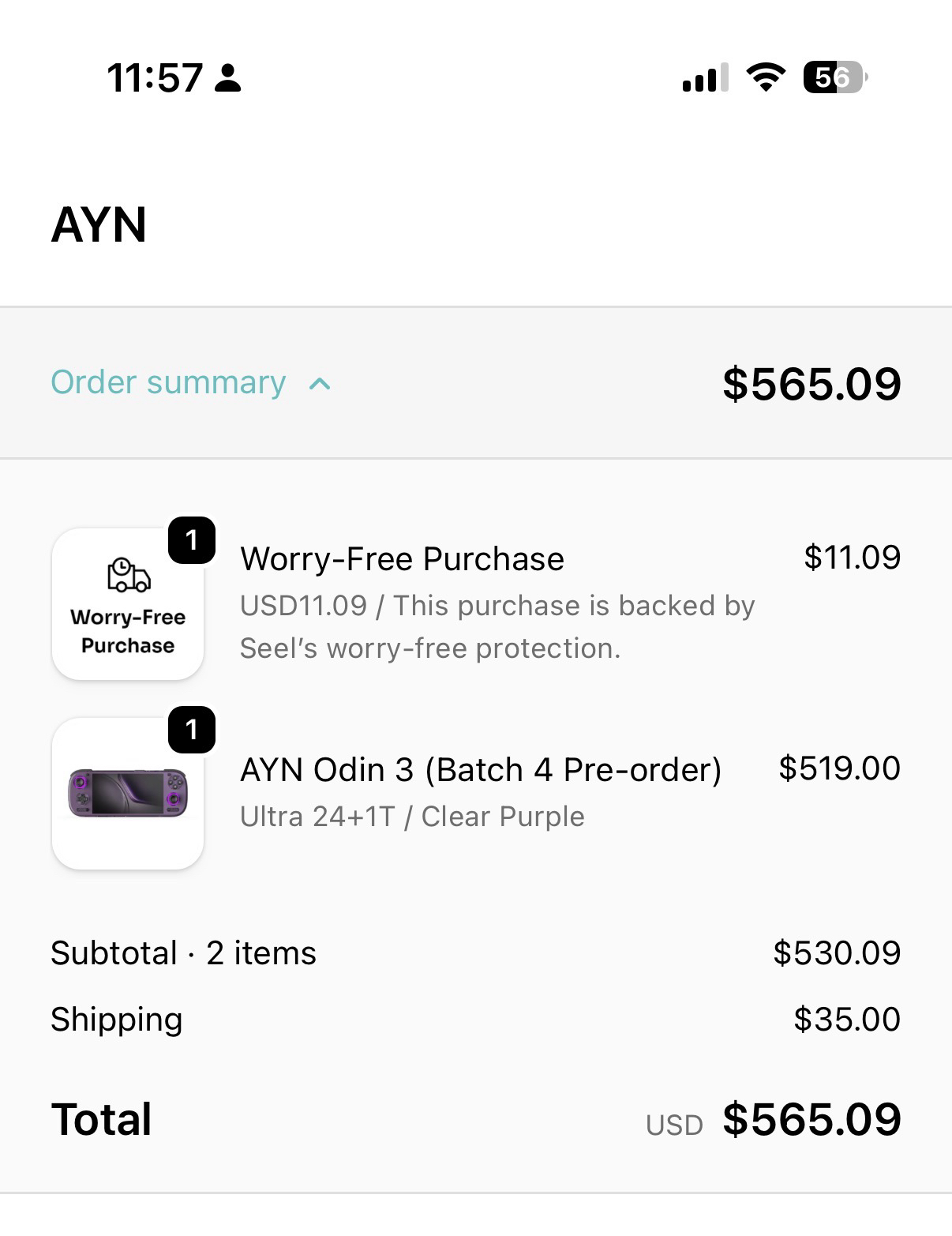Tap the person icon beside the clock
Screen dimensions: 952x1236
tap(228, 78)
